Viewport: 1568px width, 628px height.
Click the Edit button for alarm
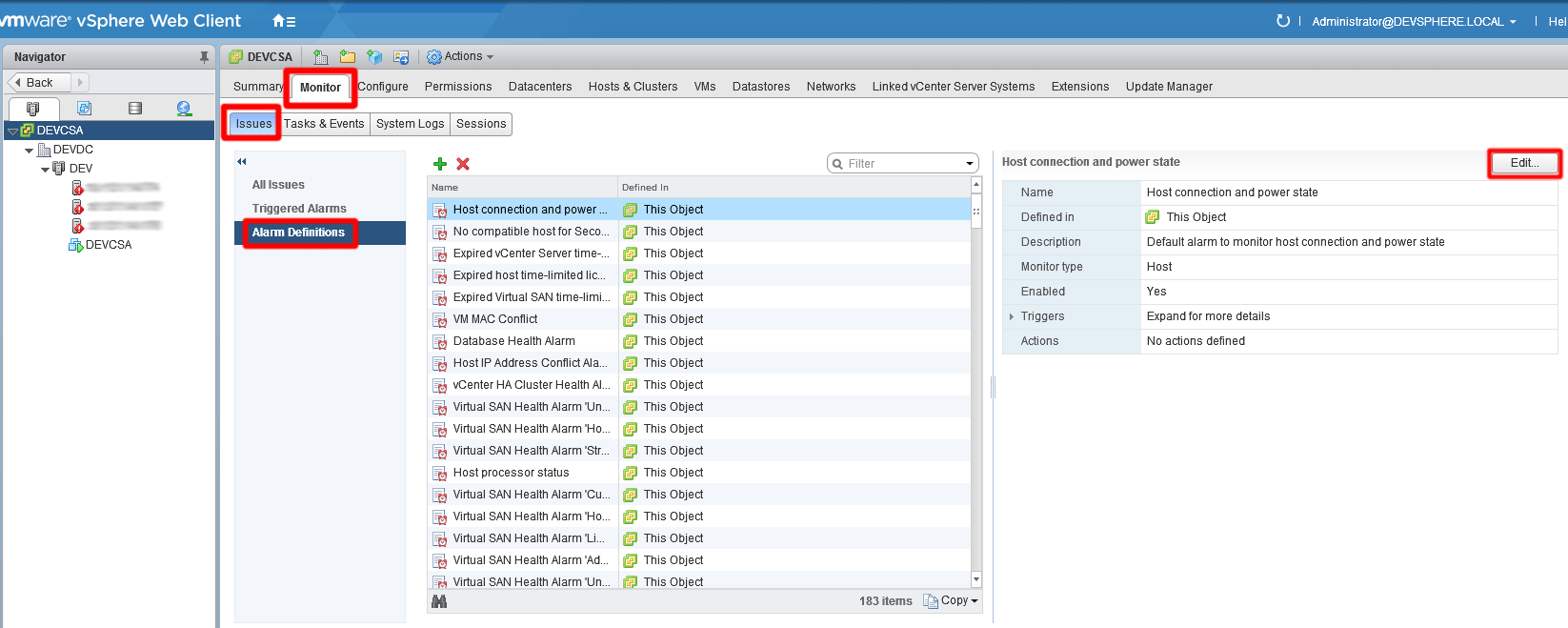click(1524, 163)
